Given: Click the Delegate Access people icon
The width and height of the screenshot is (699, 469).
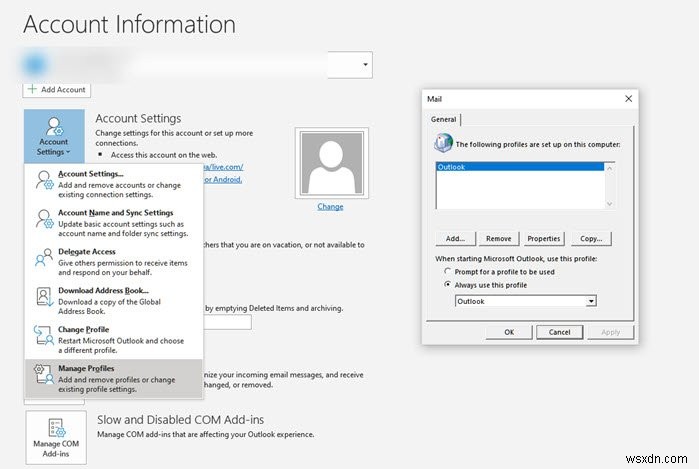Looking at the screenshot, I should (x=44, y=257).
